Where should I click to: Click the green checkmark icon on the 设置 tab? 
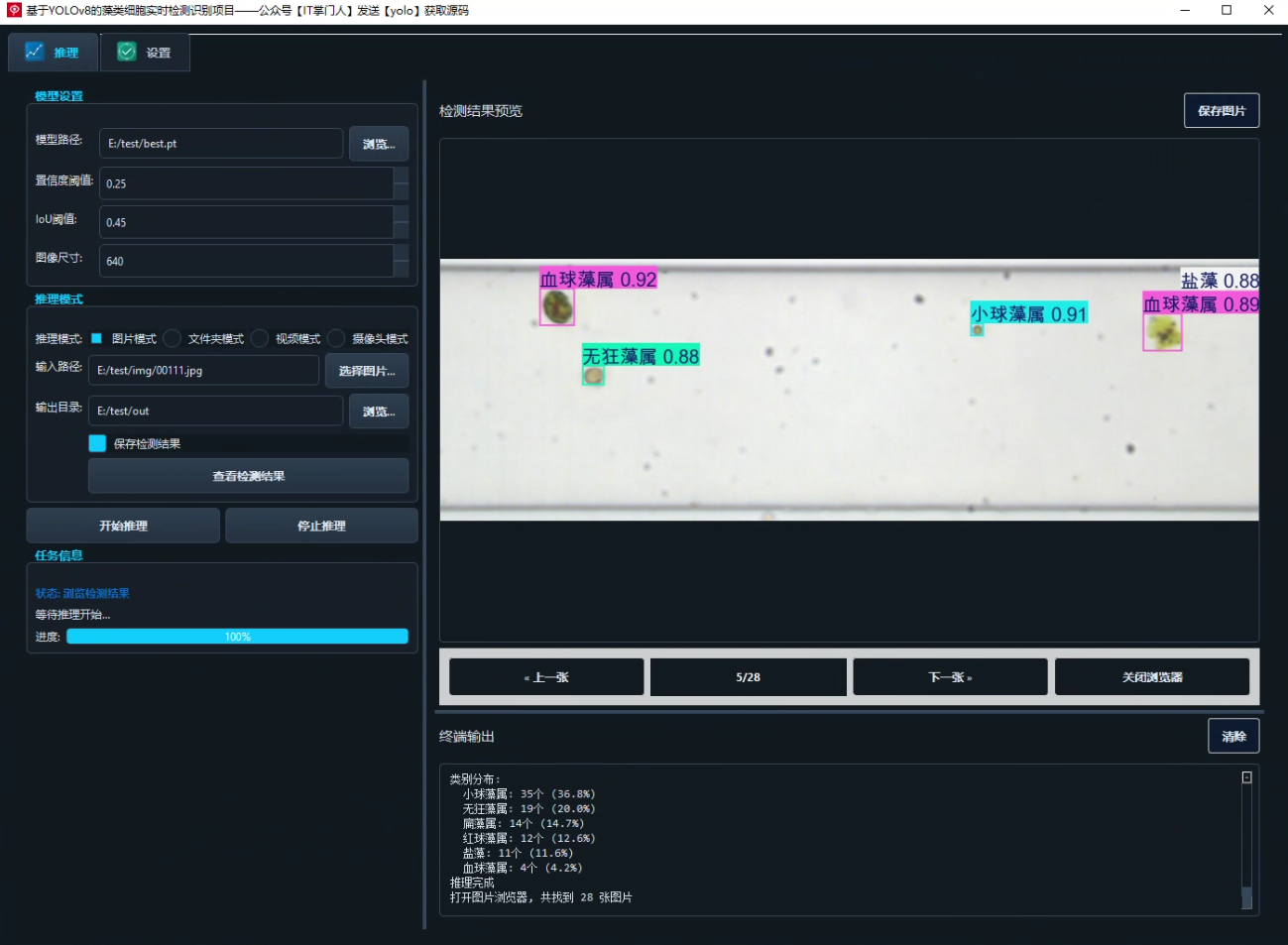(x=127, y=52)
